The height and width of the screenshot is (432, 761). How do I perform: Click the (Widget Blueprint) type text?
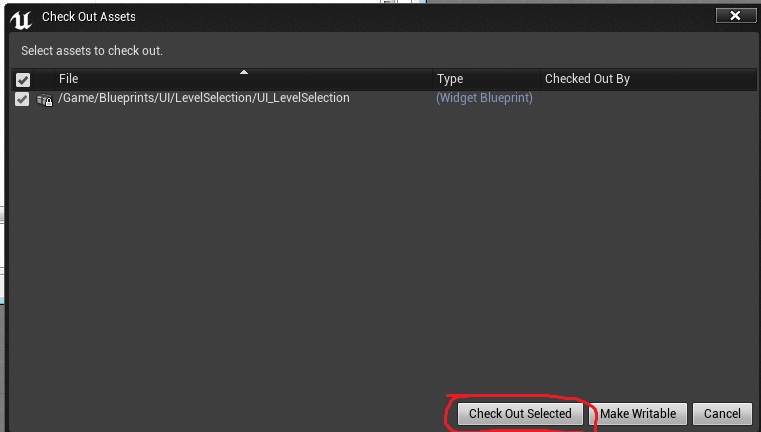(x=484, y=98)
